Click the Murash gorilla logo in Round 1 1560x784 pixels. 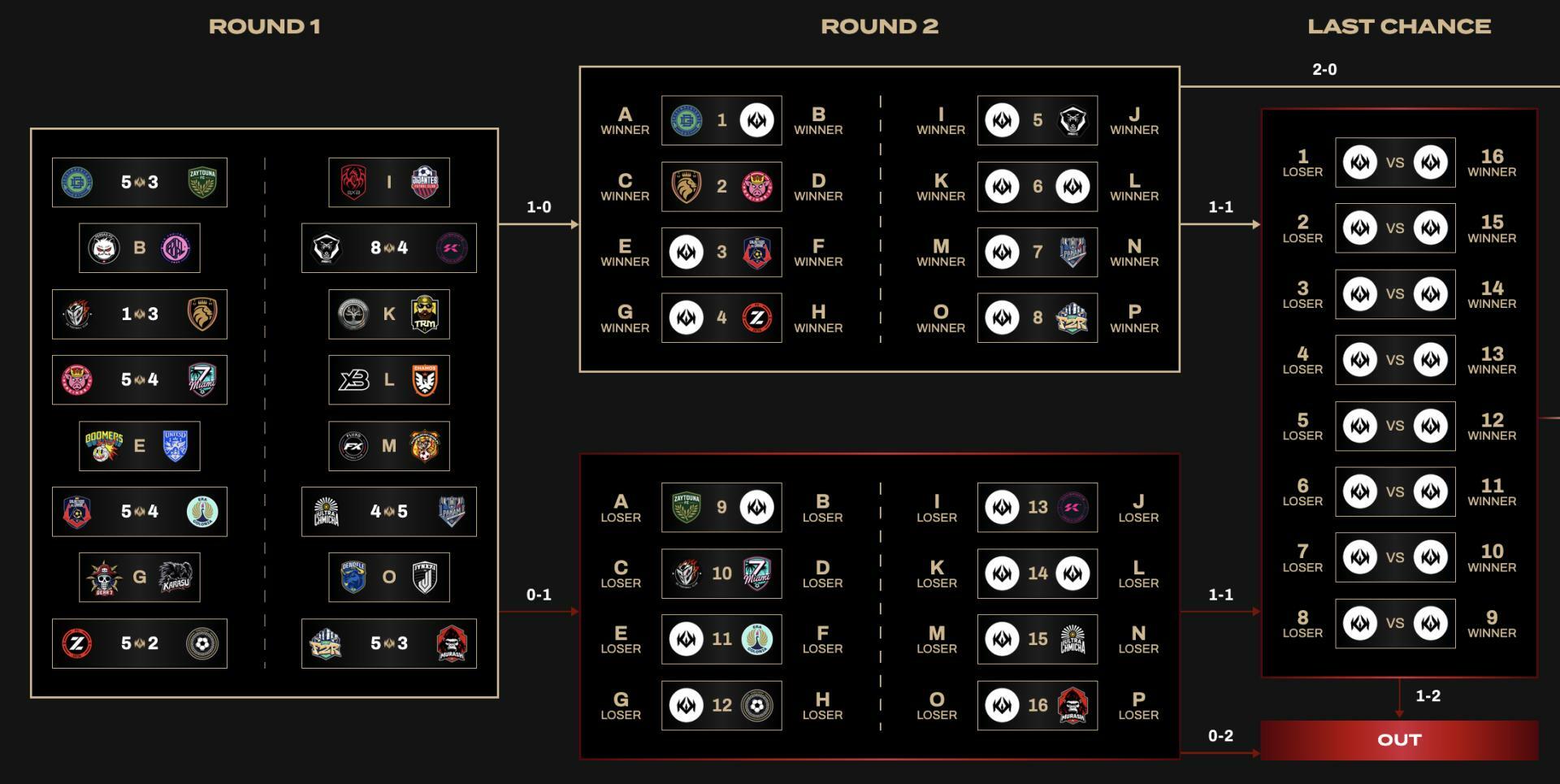pyautogui.click(x=452, y=643)
